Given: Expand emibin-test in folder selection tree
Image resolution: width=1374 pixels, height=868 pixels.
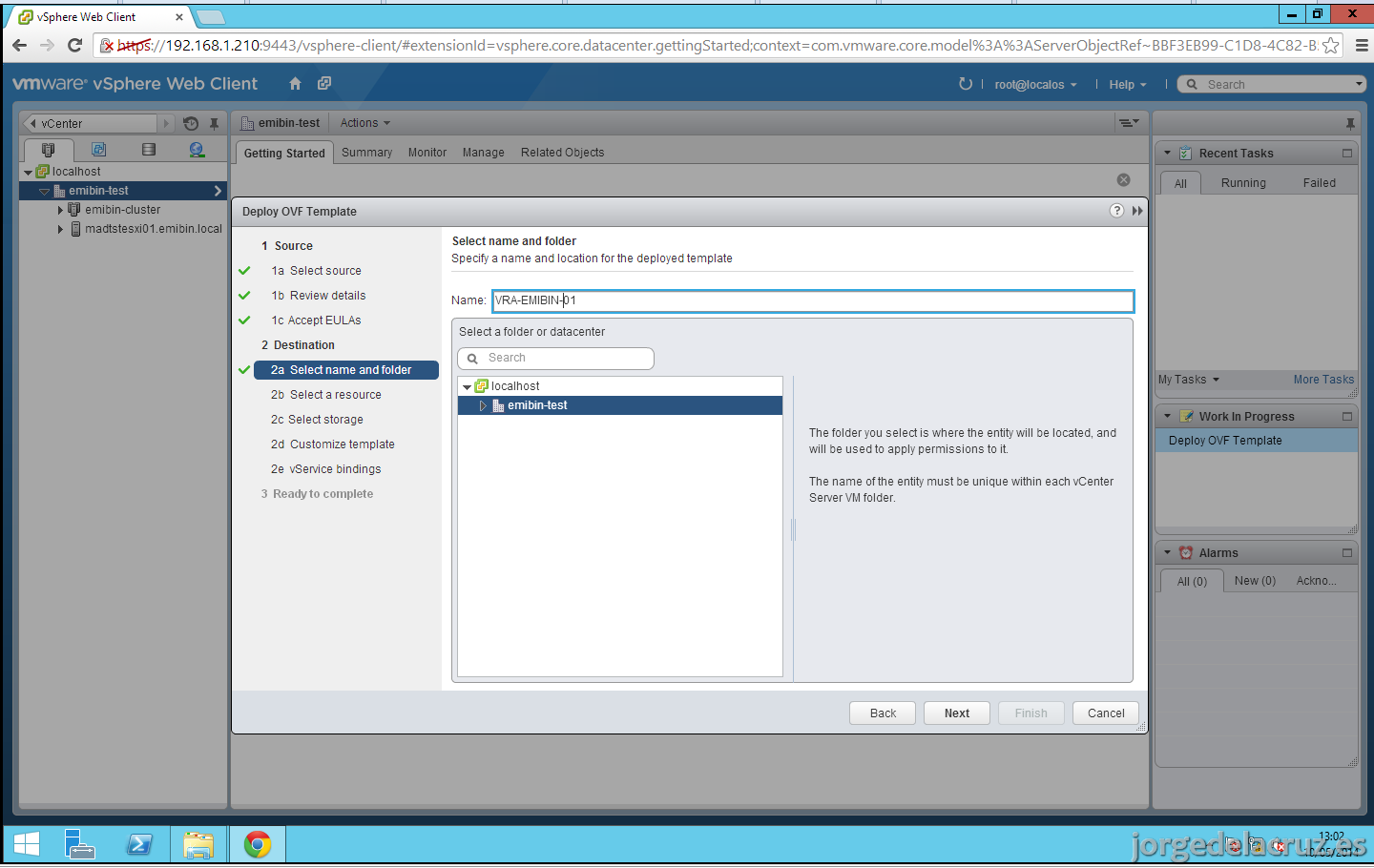Looking at the screenshot, I should click(483, 405).
